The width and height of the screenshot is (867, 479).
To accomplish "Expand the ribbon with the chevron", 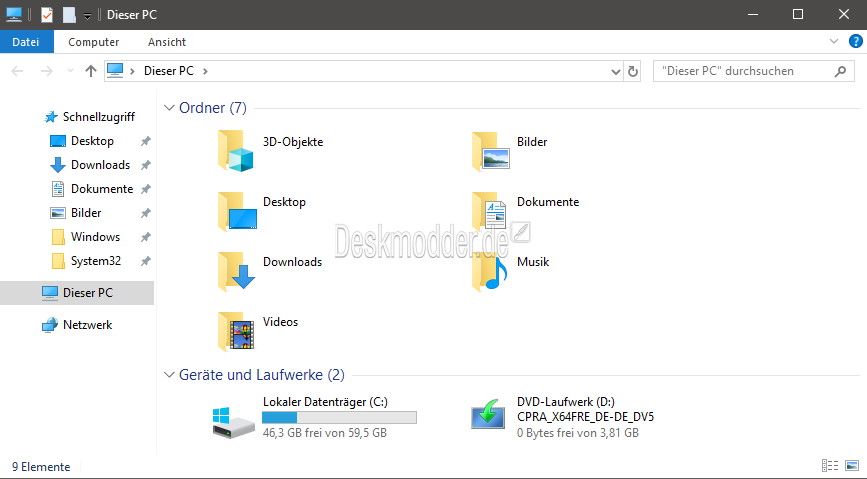I will point(834,41).
